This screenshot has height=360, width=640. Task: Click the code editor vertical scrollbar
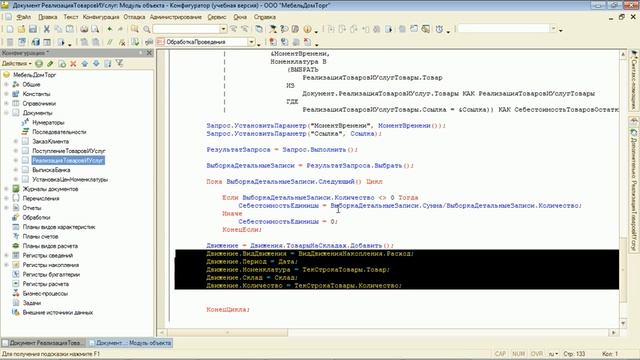pyautogui.click(x=623, y=188)
